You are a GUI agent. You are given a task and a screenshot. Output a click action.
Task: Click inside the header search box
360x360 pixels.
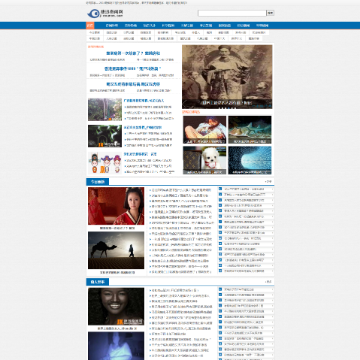point(232,13)
